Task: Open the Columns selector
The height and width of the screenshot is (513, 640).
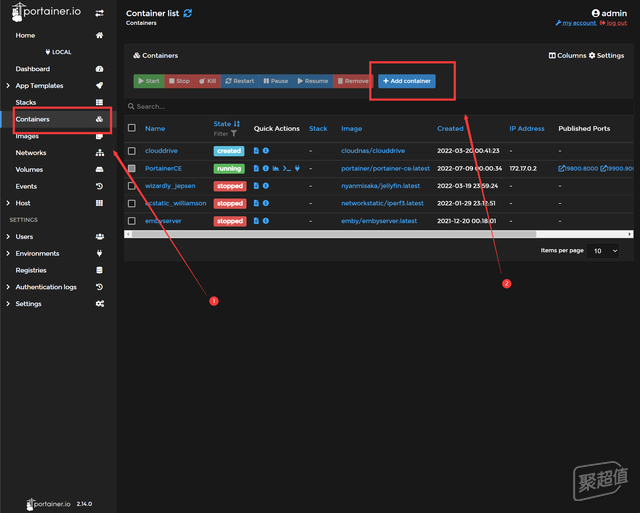Action: [x=567, y=56]
